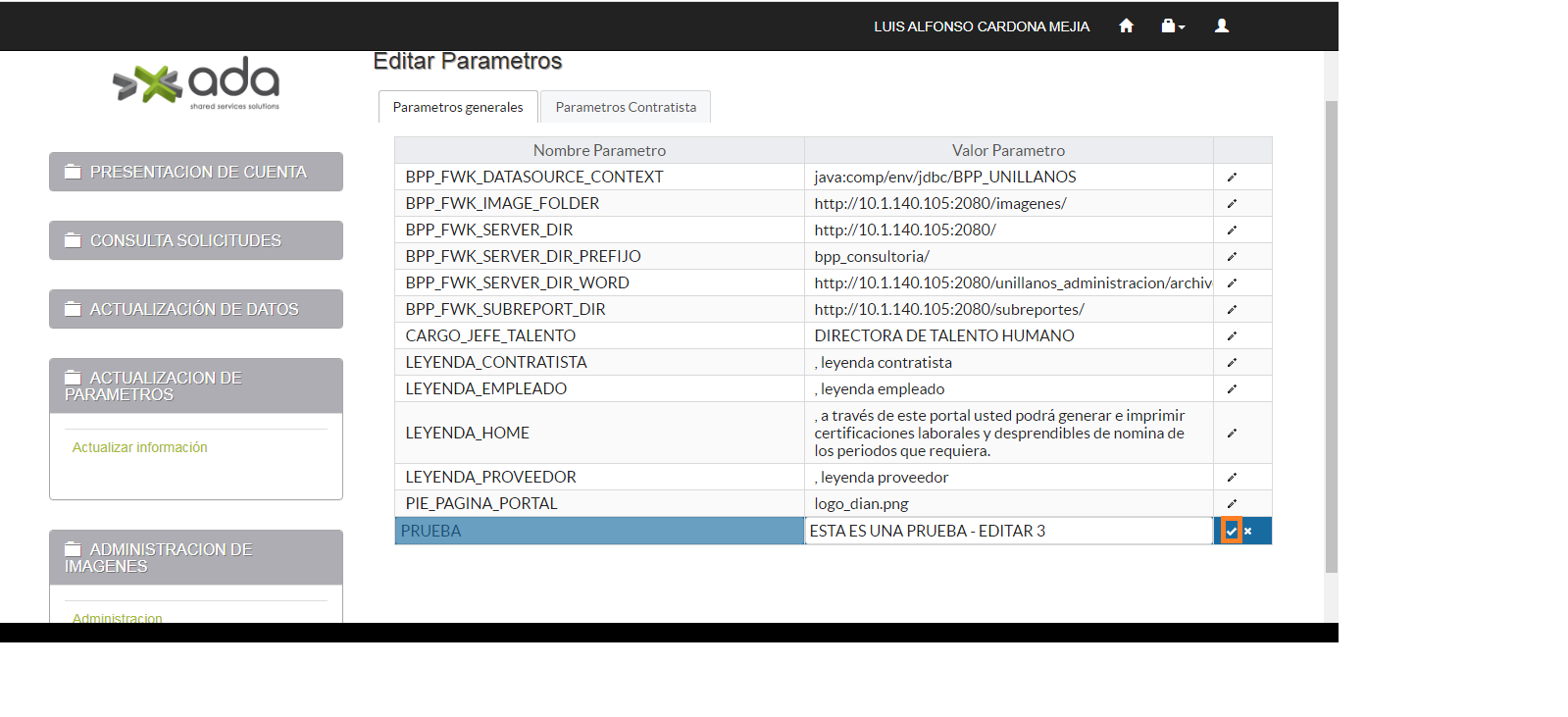Viewport: 1568px width, 717px height.
Task: Edit the PIE_PAGINA_PORTAL row pencil icon
Action: [x=1232, y=504]
